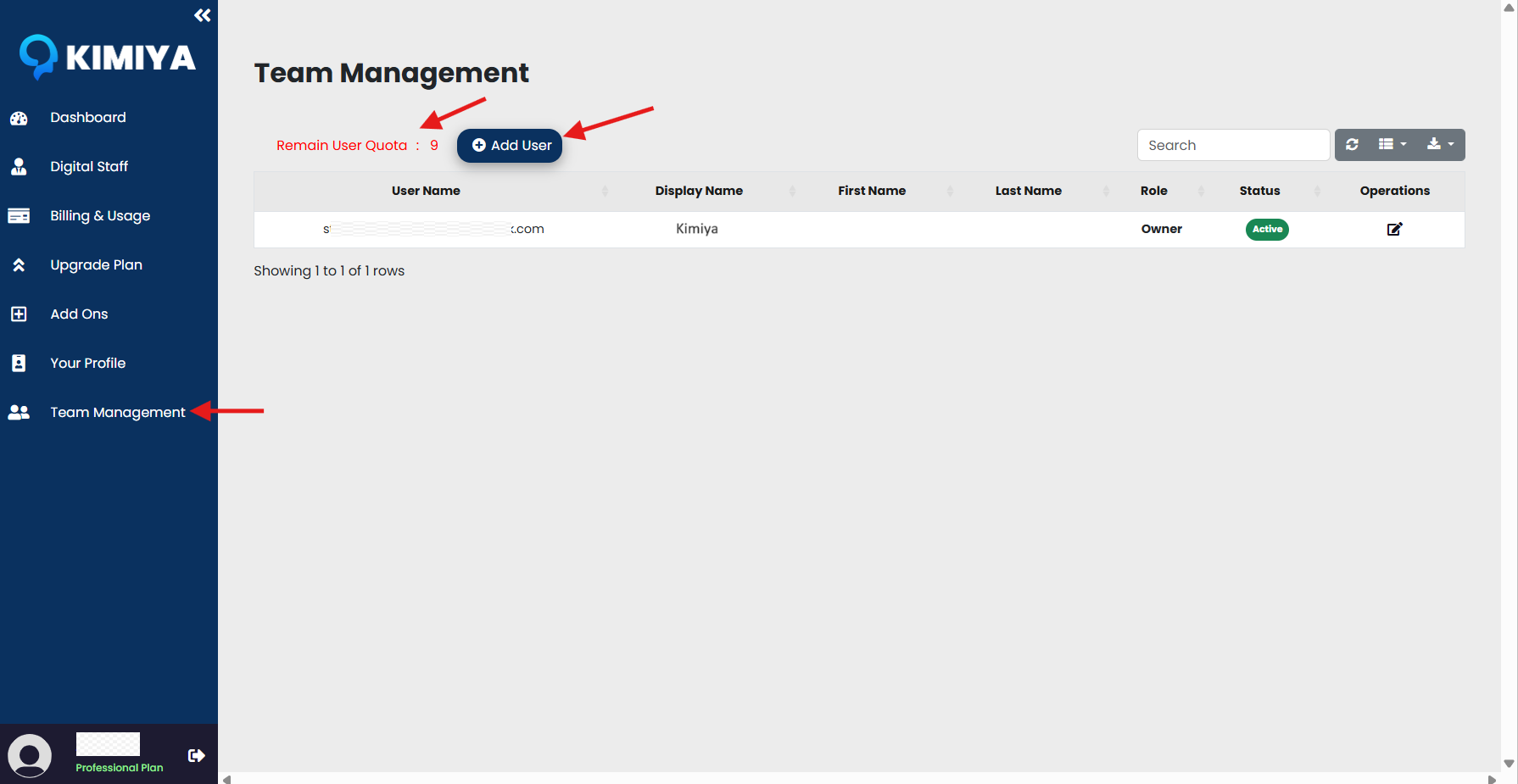This screenshot has width=1518, height=784.
Task: Edit the Owner user row
Action: tap(1394, 229)
